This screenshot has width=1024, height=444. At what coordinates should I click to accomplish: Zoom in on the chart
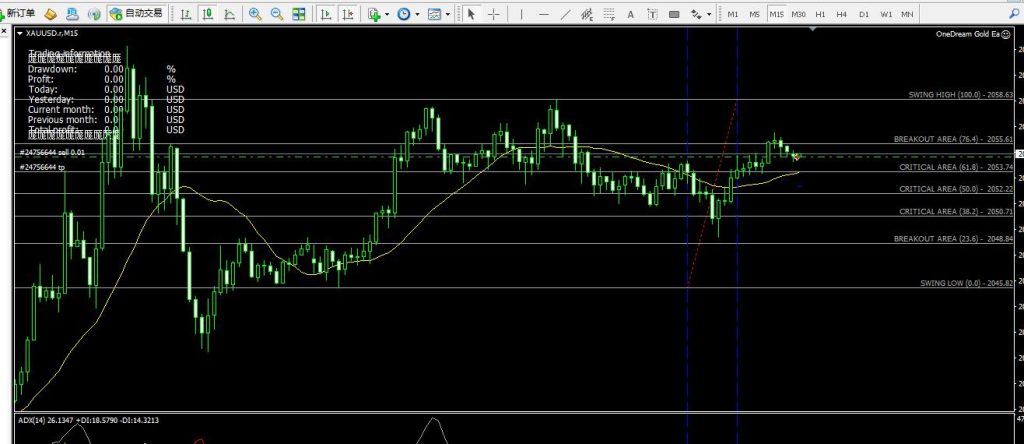tap(256, 14)
